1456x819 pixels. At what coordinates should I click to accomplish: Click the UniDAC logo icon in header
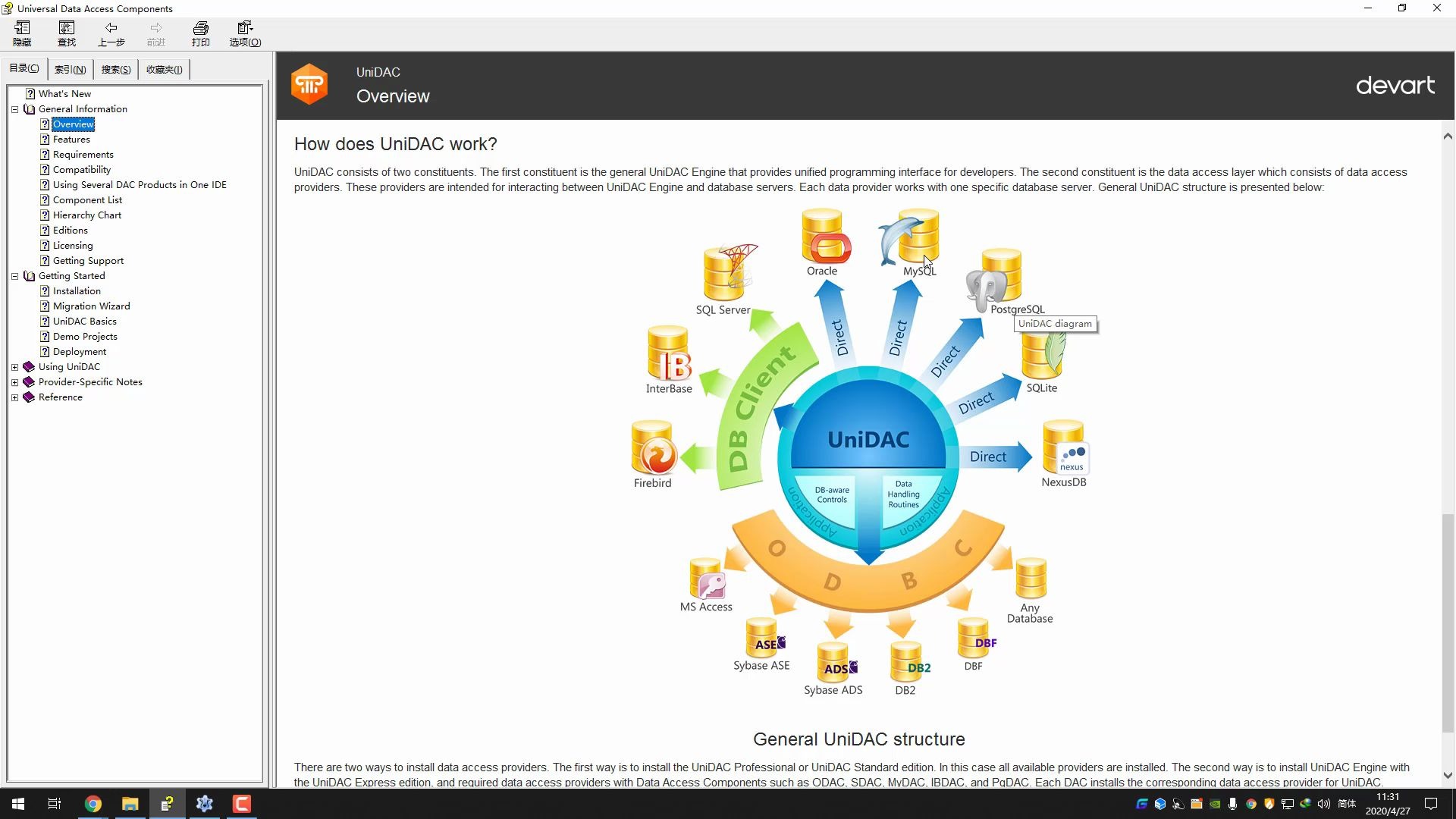click(x=310, y=84)
